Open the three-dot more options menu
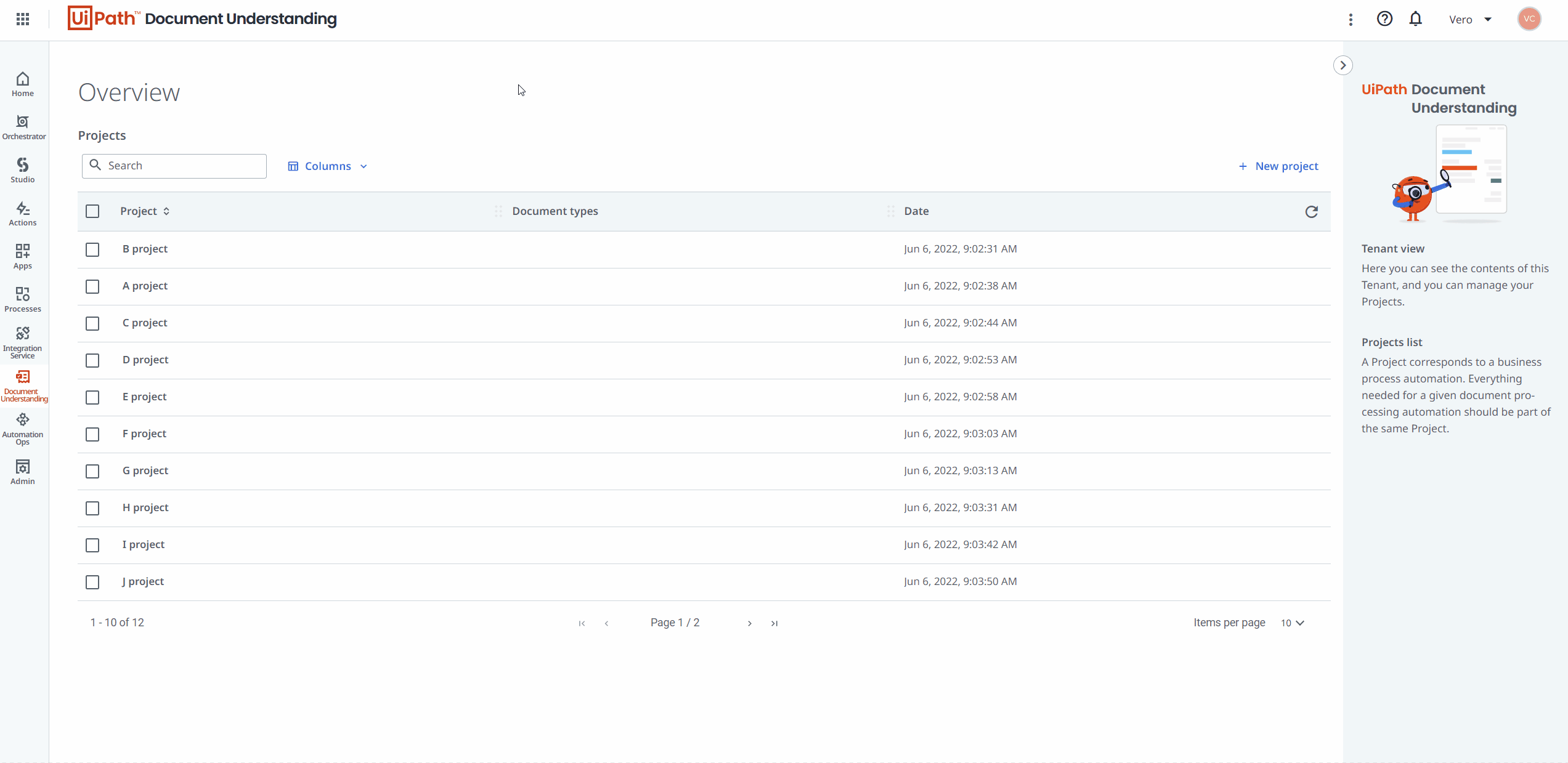This screenshot has height=763, width=1568. pos(1351,20)
